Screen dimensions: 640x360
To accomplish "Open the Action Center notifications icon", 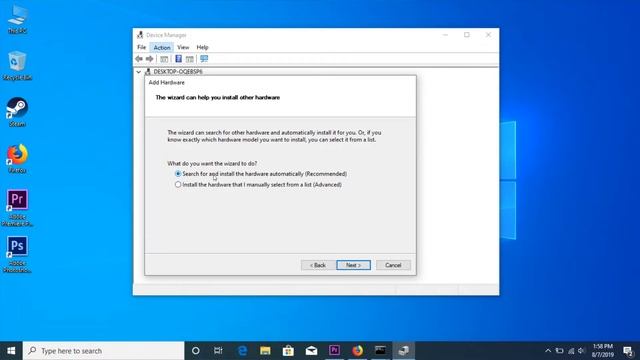I will [629, 351].
